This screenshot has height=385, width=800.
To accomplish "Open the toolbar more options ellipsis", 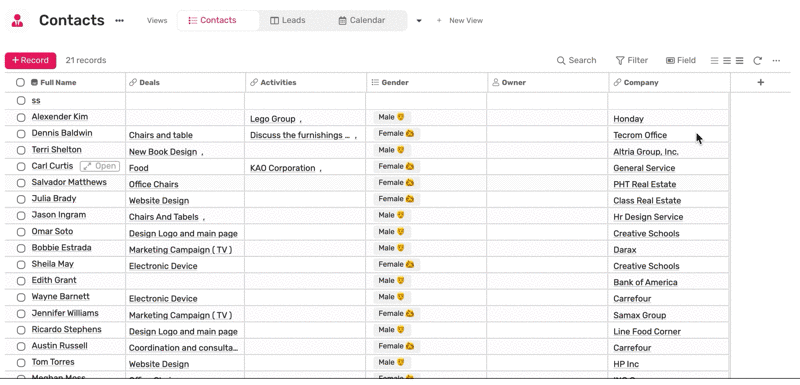I will 776,61.
